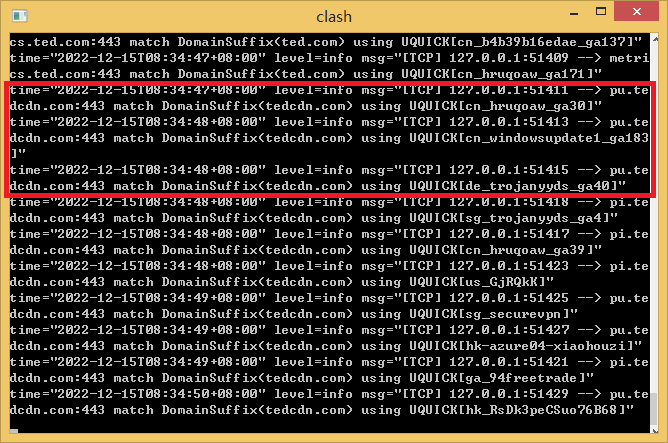Click the 08:34:50 timestamp log line

(329, 402)
